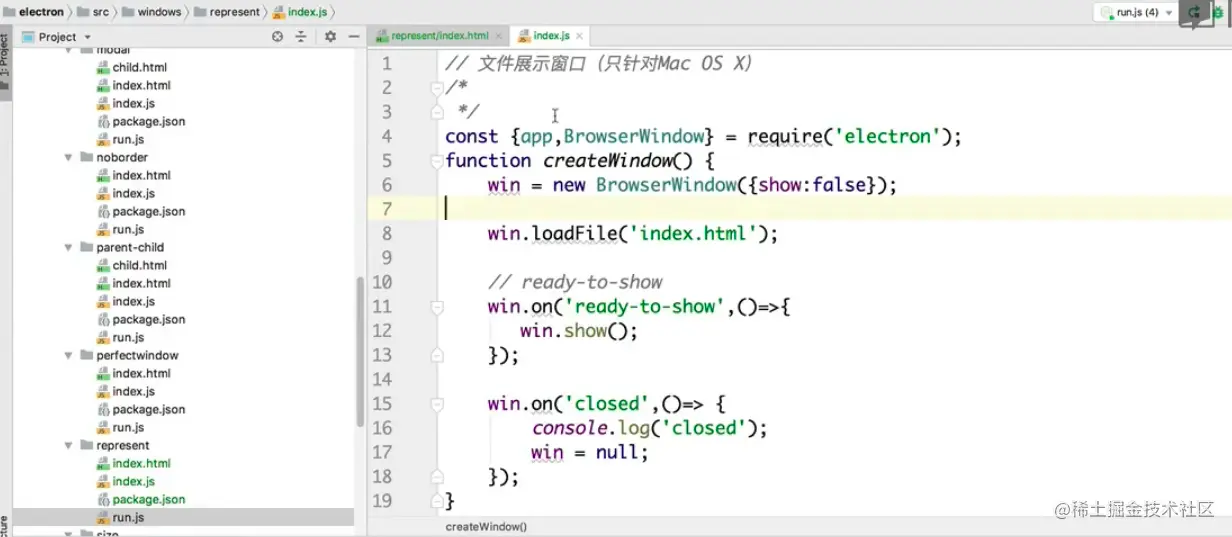Select index.js under parent-child folder
The height and width of the screenshot is (537, 1232).
click(x=133, y=302)
